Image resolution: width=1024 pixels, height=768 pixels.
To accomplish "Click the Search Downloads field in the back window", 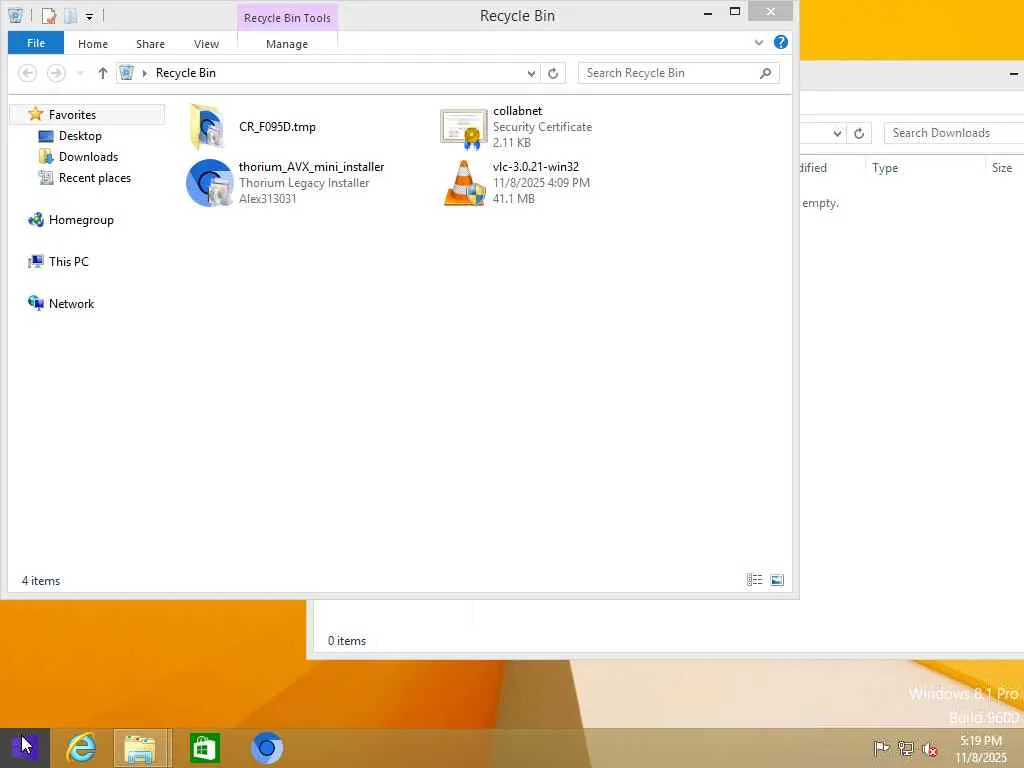I will coord(954,133).
